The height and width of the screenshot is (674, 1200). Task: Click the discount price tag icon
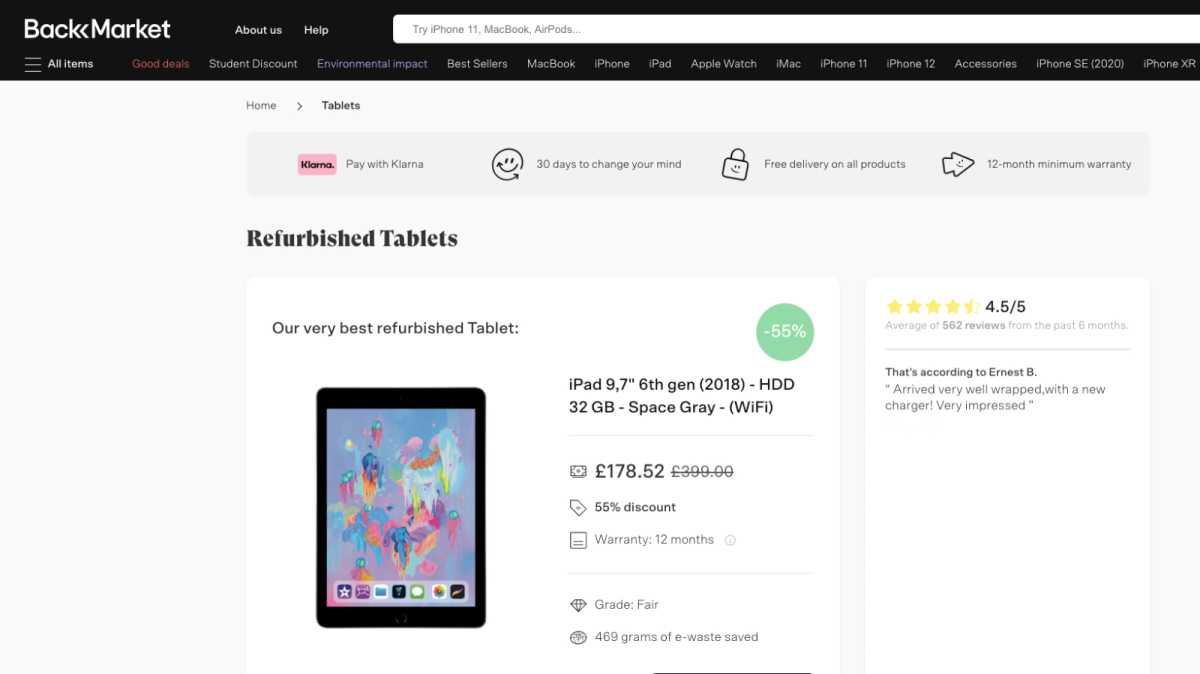coord(578,507)
